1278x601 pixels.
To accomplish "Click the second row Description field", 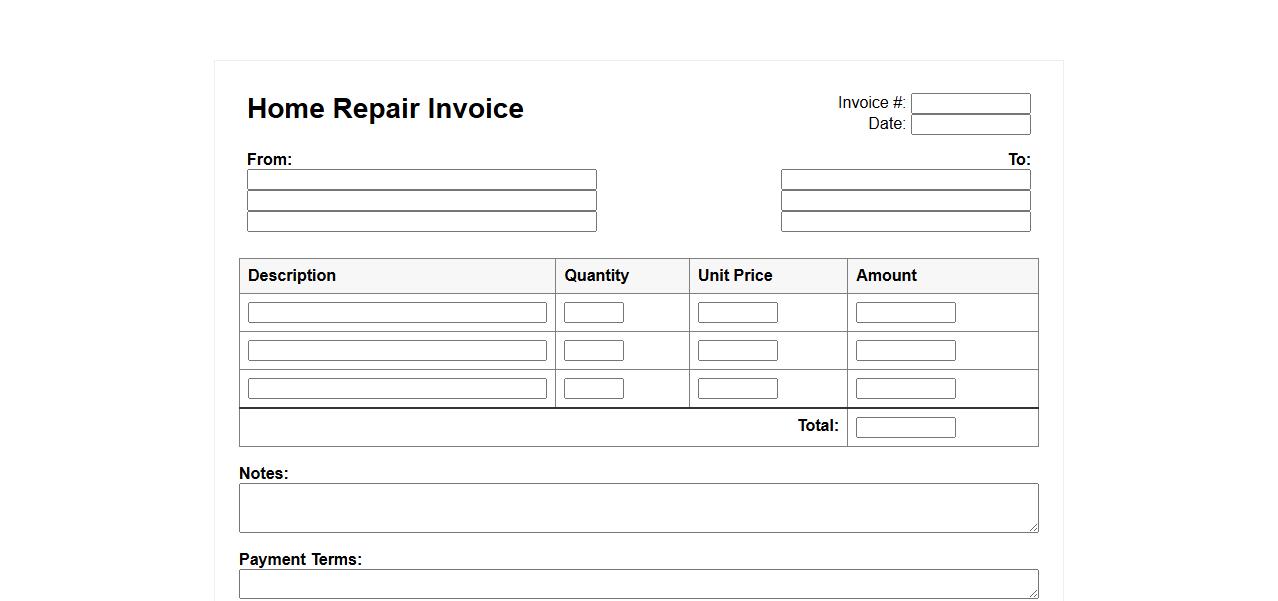I will [397, 351].
